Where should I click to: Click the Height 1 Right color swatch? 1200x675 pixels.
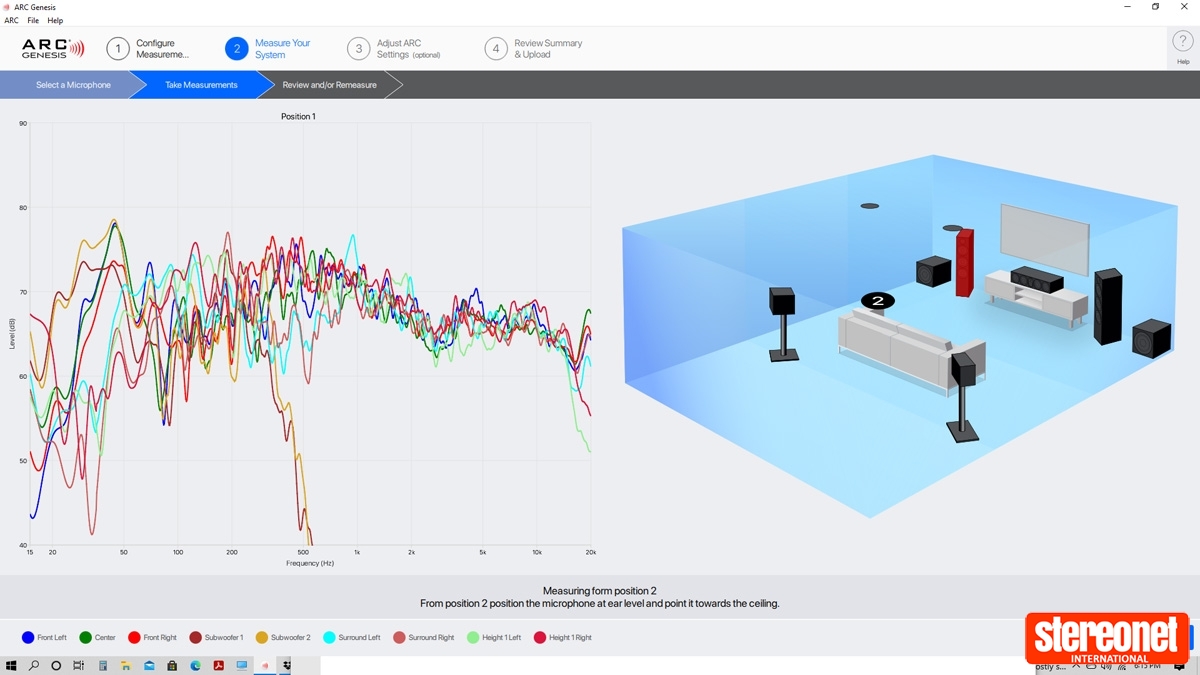click(x=540, y=637)
